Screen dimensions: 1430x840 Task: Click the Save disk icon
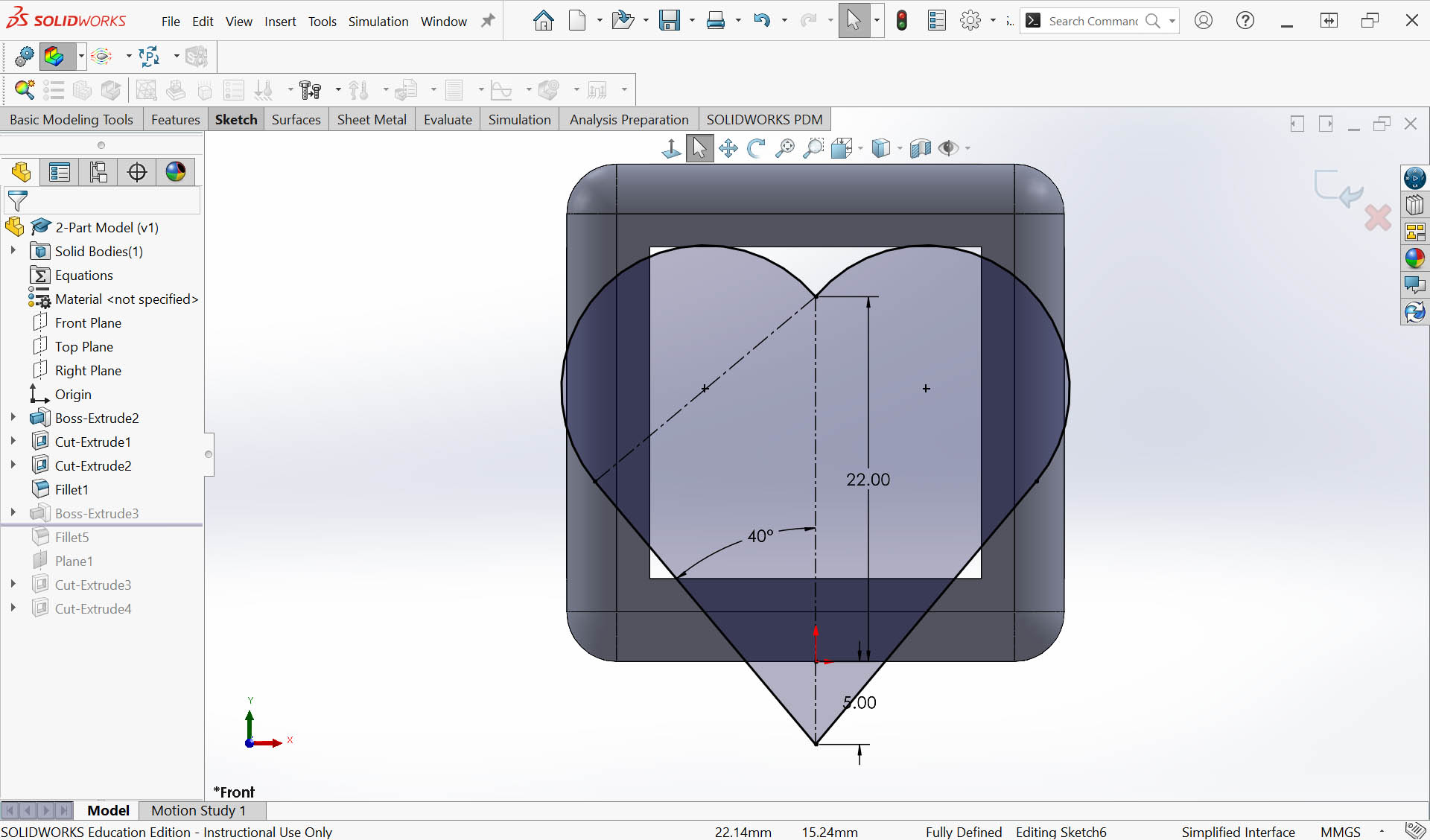coord(669,21)
